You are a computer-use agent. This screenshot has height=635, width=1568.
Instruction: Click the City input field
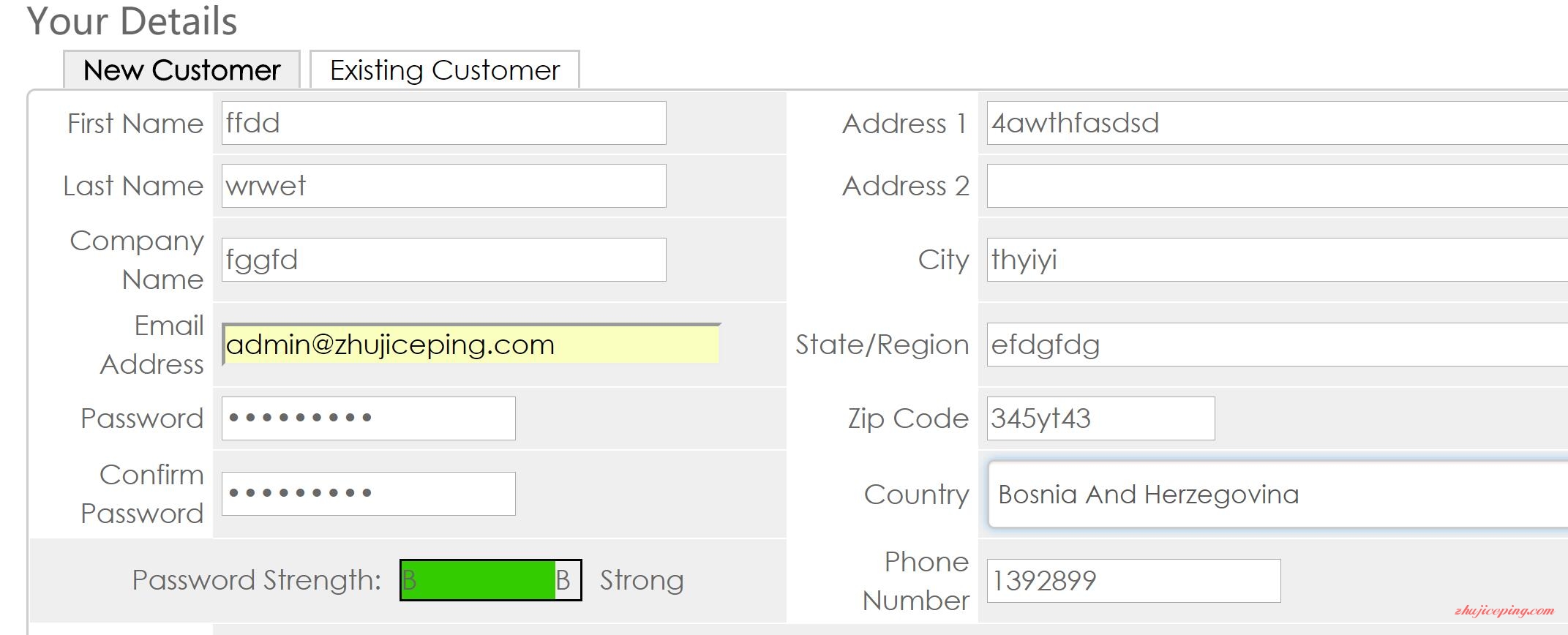click(x=1278, y=260)
